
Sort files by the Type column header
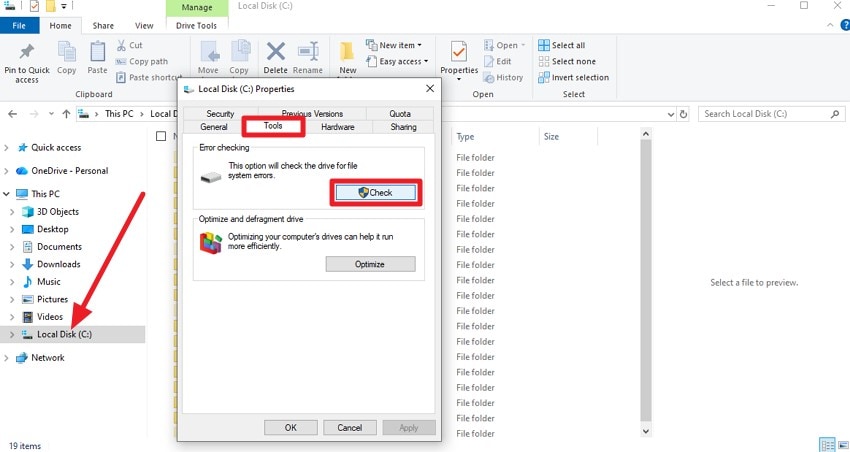coord(494,137)
